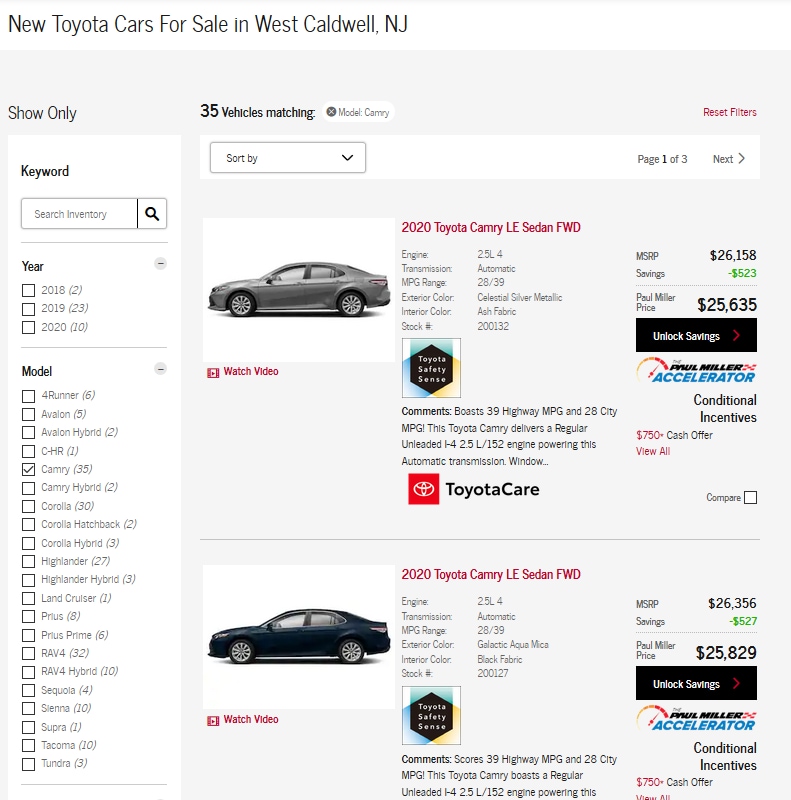Image resolution: width=791 pixels, height=800 pixels.
Task: Open Galactic Aqua Mica Camry listing title
Action: [491, 574]
